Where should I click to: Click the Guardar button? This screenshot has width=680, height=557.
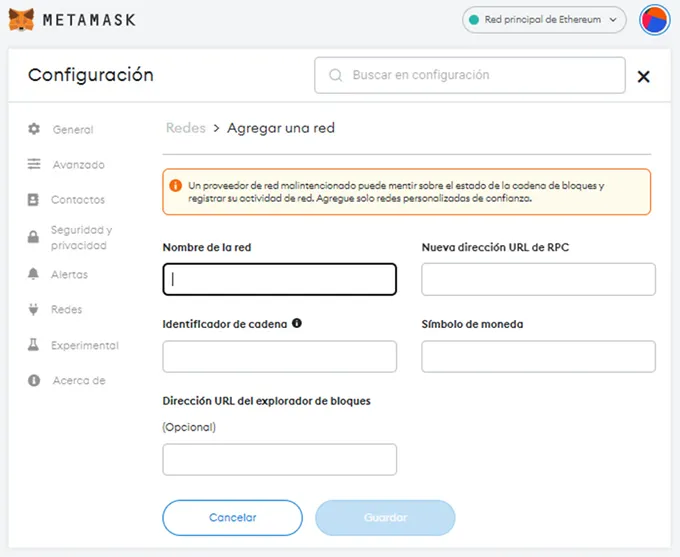(385, 518)
